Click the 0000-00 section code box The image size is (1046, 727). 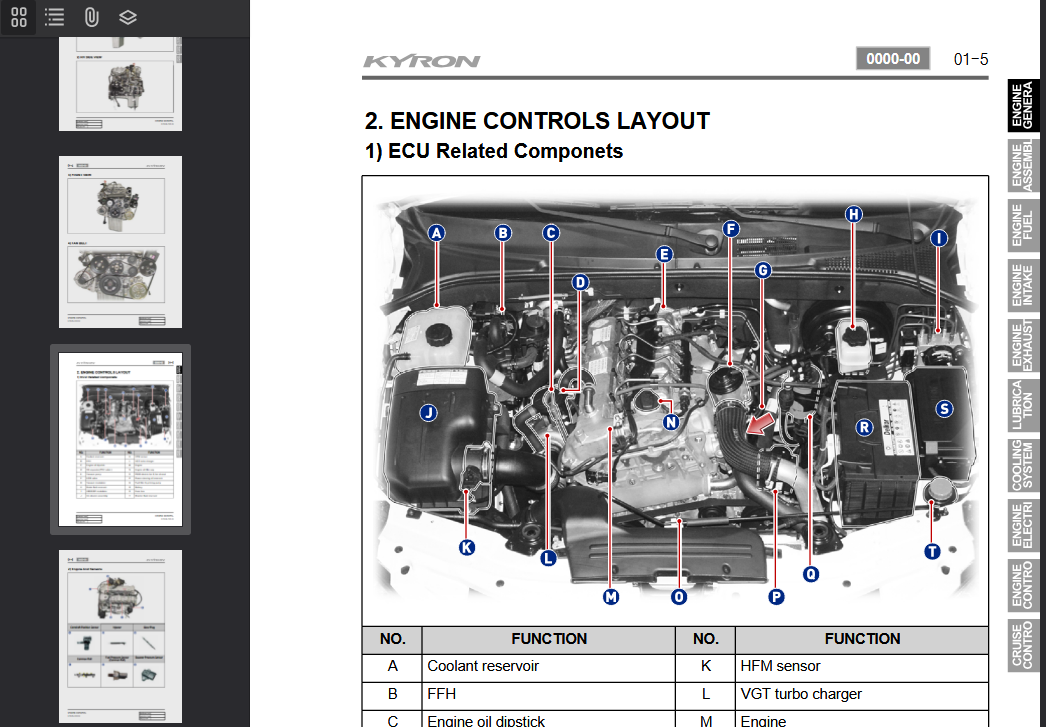(x=893, y=59)
